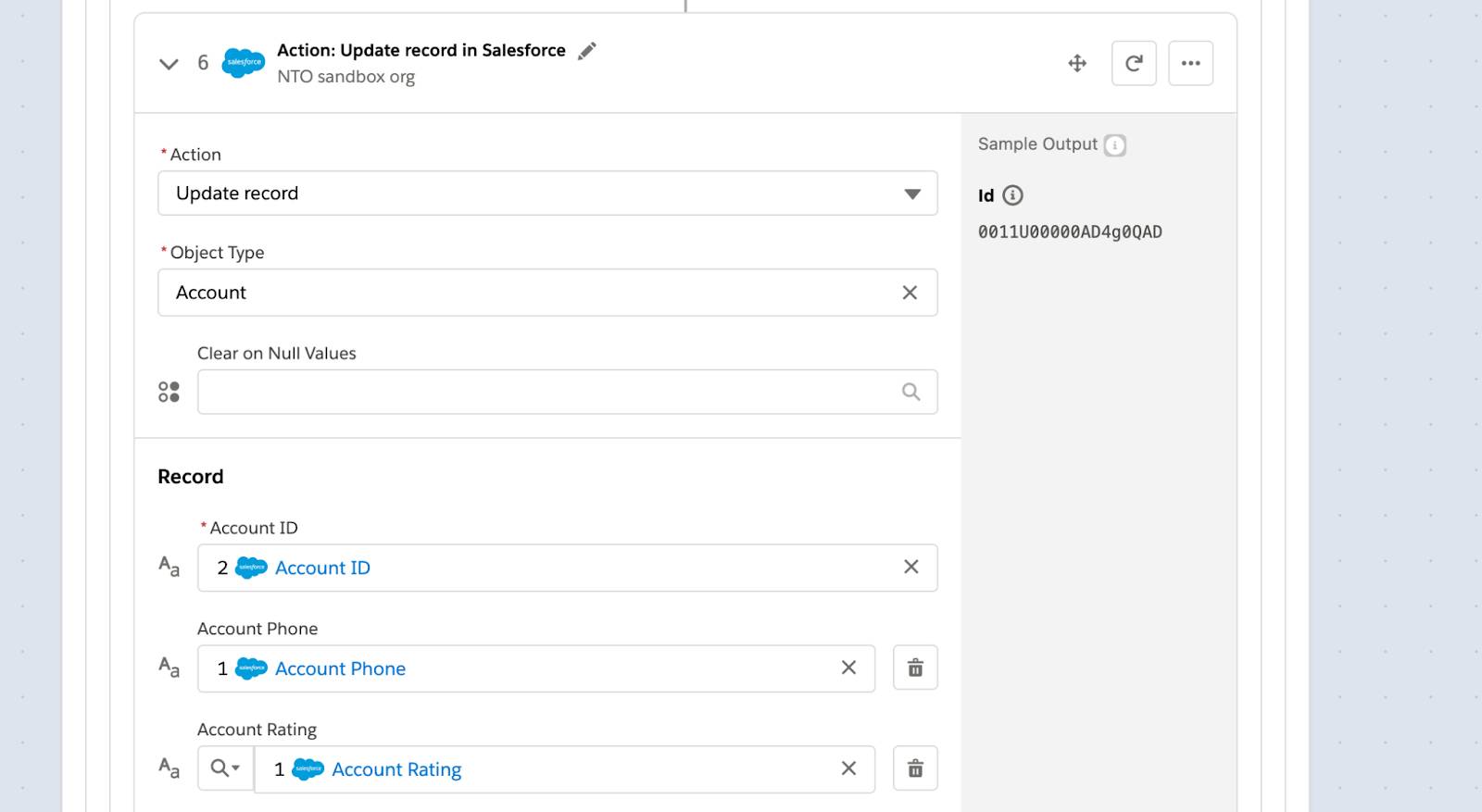Click the step title Action: Update record in Salesforce
Image resolution: width=1482 pixels, height=812 pixels.
[x=421, y=50]
